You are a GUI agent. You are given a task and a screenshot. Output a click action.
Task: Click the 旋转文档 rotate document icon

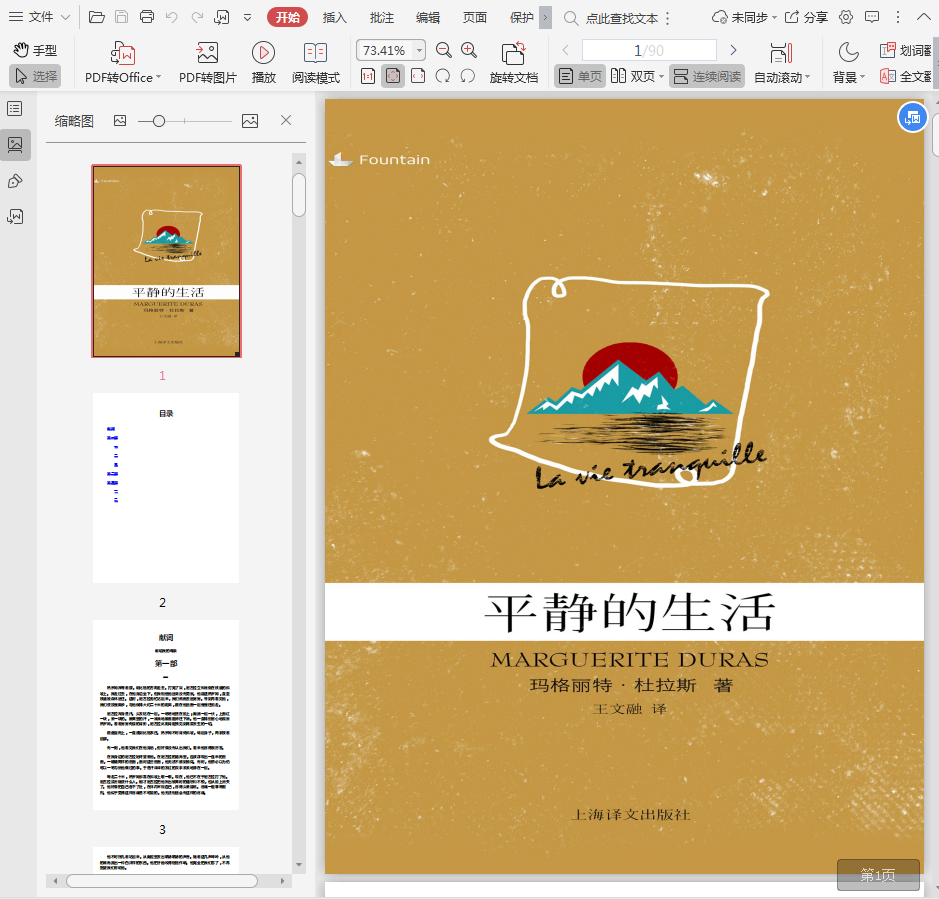[x=513, y=53]
